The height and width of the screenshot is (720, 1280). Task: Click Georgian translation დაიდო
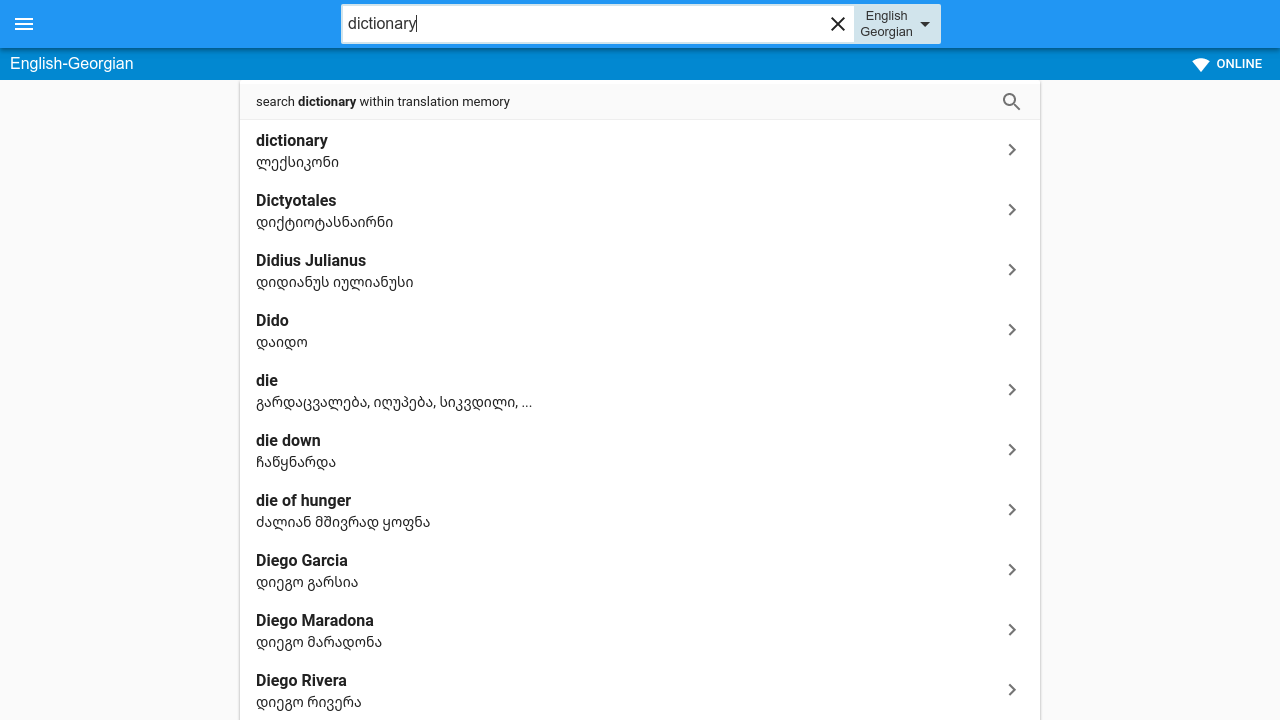point(282,343)
